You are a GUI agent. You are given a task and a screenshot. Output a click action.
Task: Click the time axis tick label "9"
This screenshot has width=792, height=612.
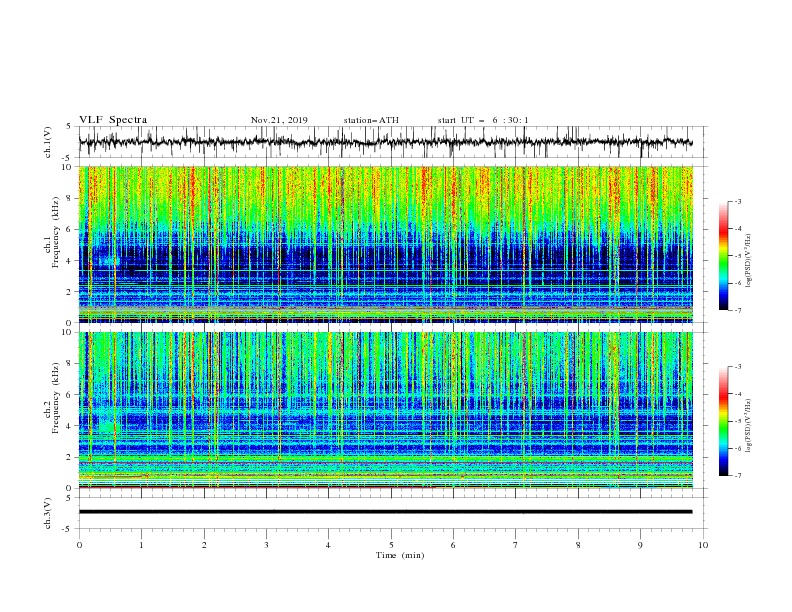coord(640,545)
